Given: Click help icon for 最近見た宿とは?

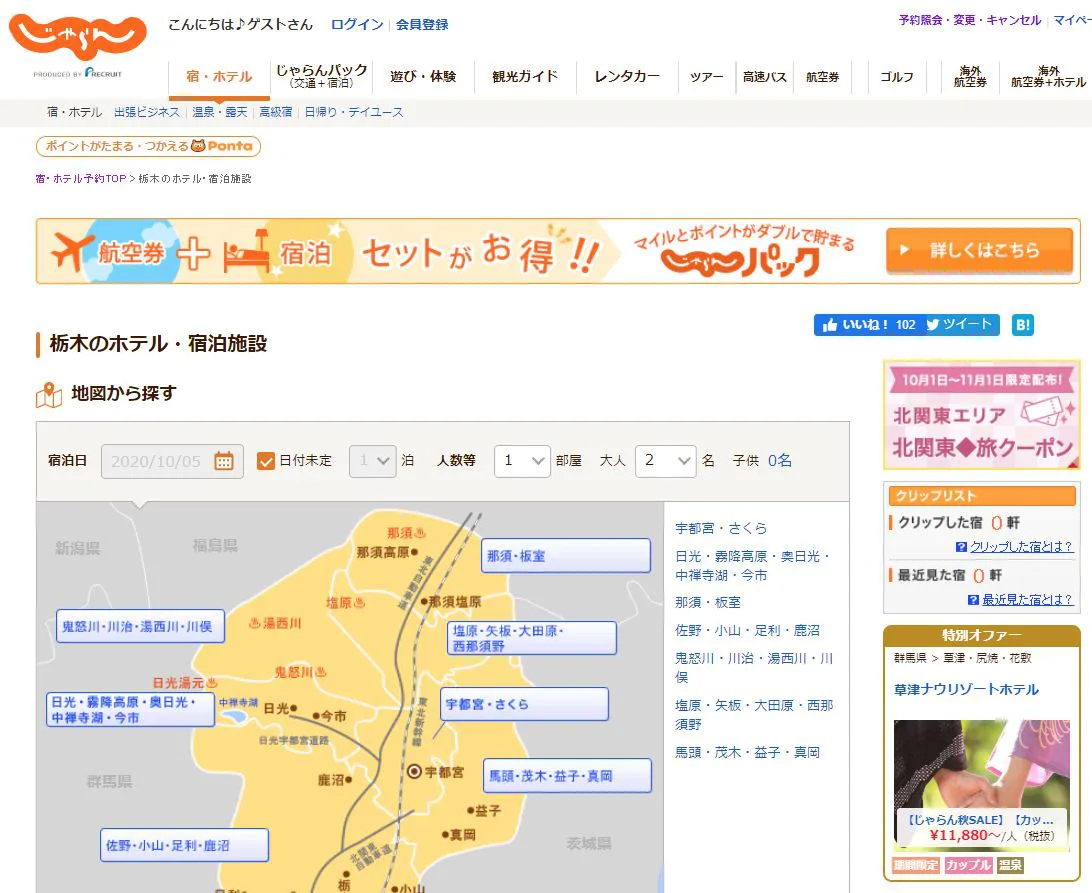Looking at the screenshot, I should click(973, 600).
